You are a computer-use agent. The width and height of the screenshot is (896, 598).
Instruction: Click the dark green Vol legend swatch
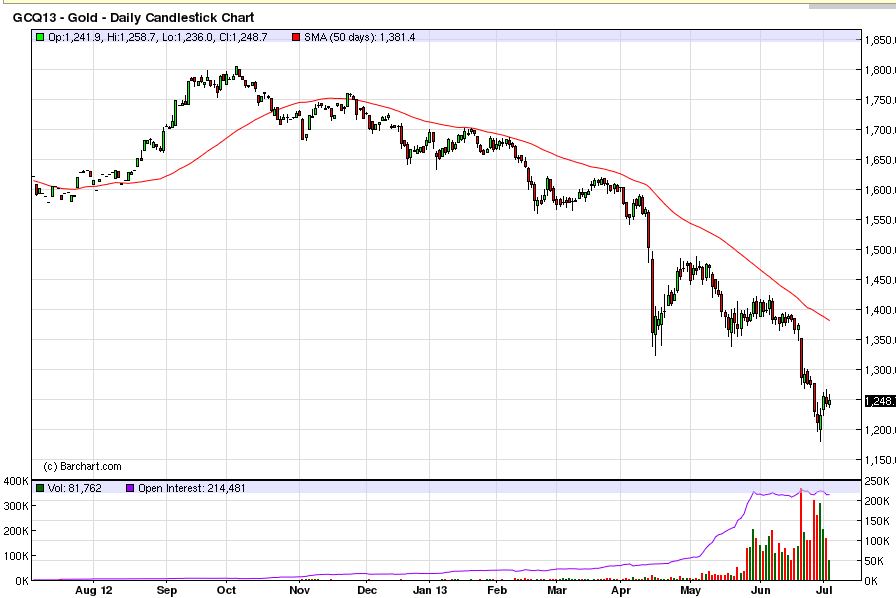39,488
